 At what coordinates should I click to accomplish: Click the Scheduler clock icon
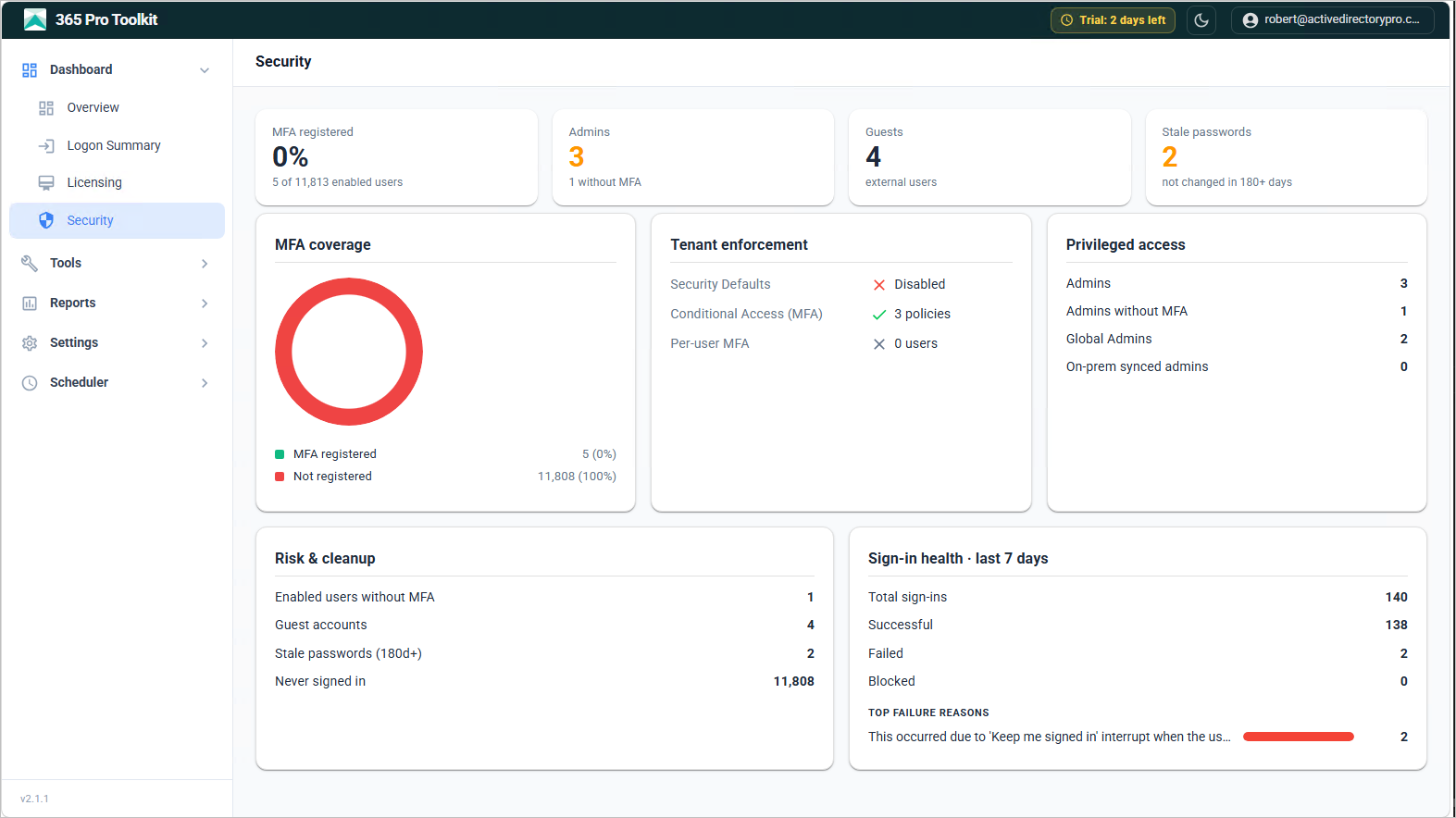tap(30, 383)
